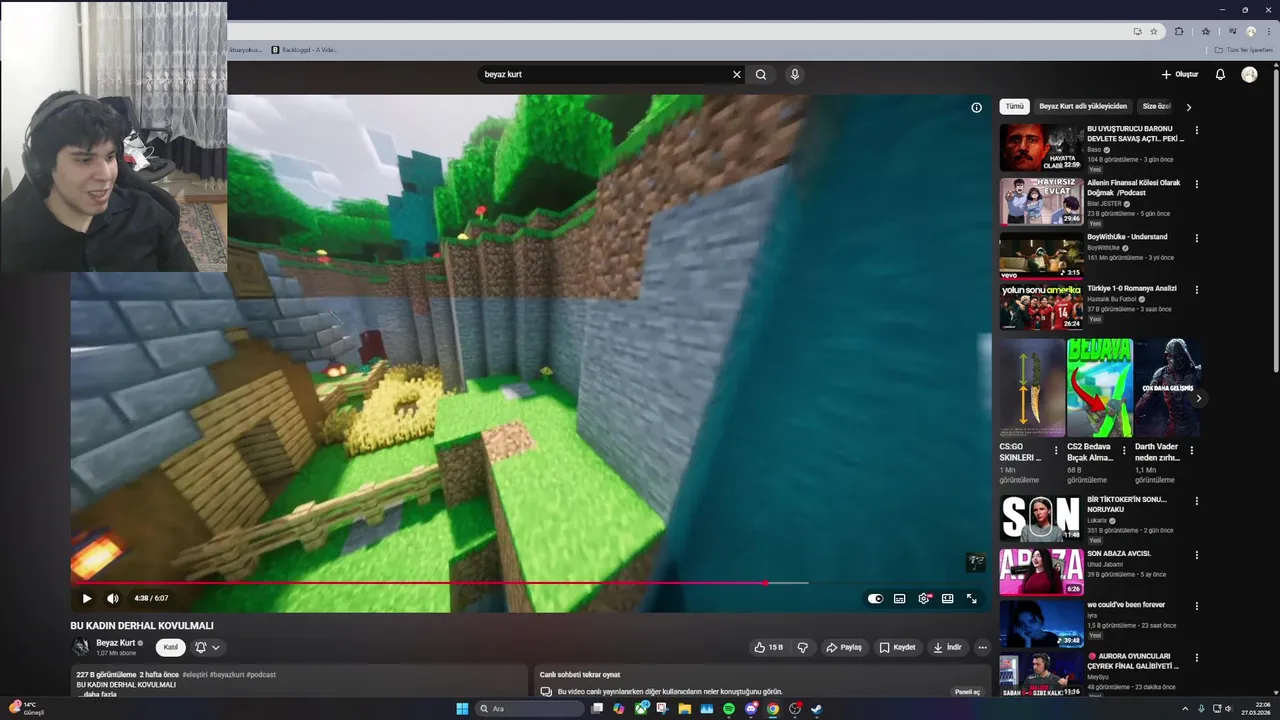Start voice search with microphone
The image size is (1280, 720).
[x=794, y=74]
